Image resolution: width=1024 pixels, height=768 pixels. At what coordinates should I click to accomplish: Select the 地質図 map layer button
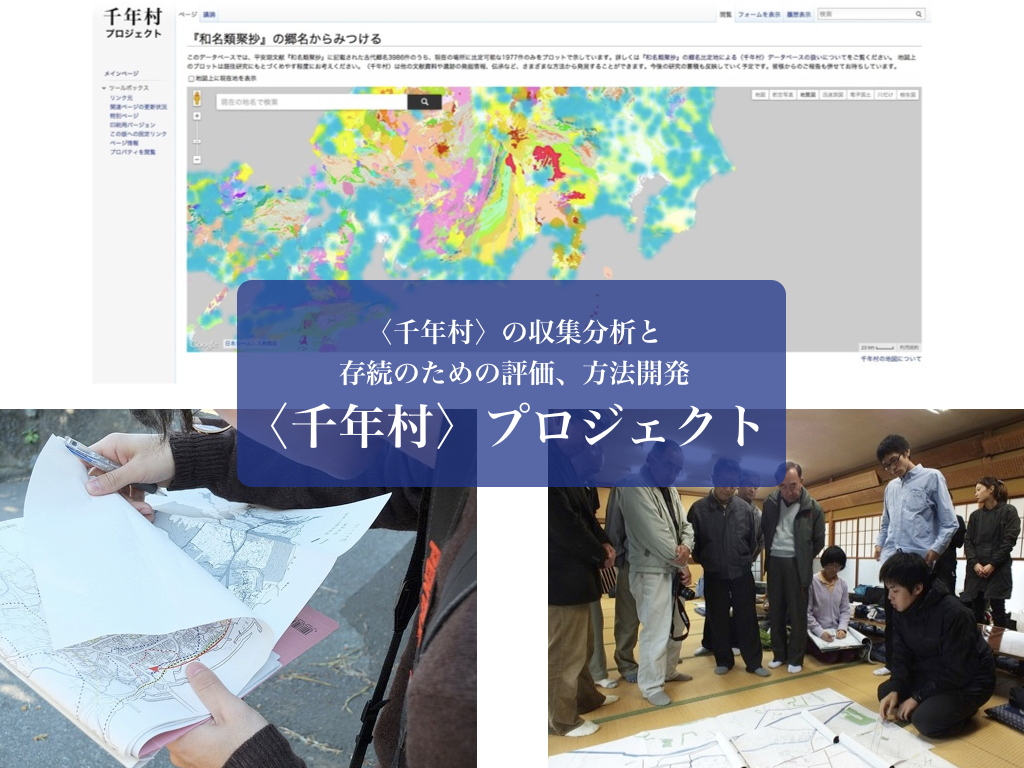808,94
